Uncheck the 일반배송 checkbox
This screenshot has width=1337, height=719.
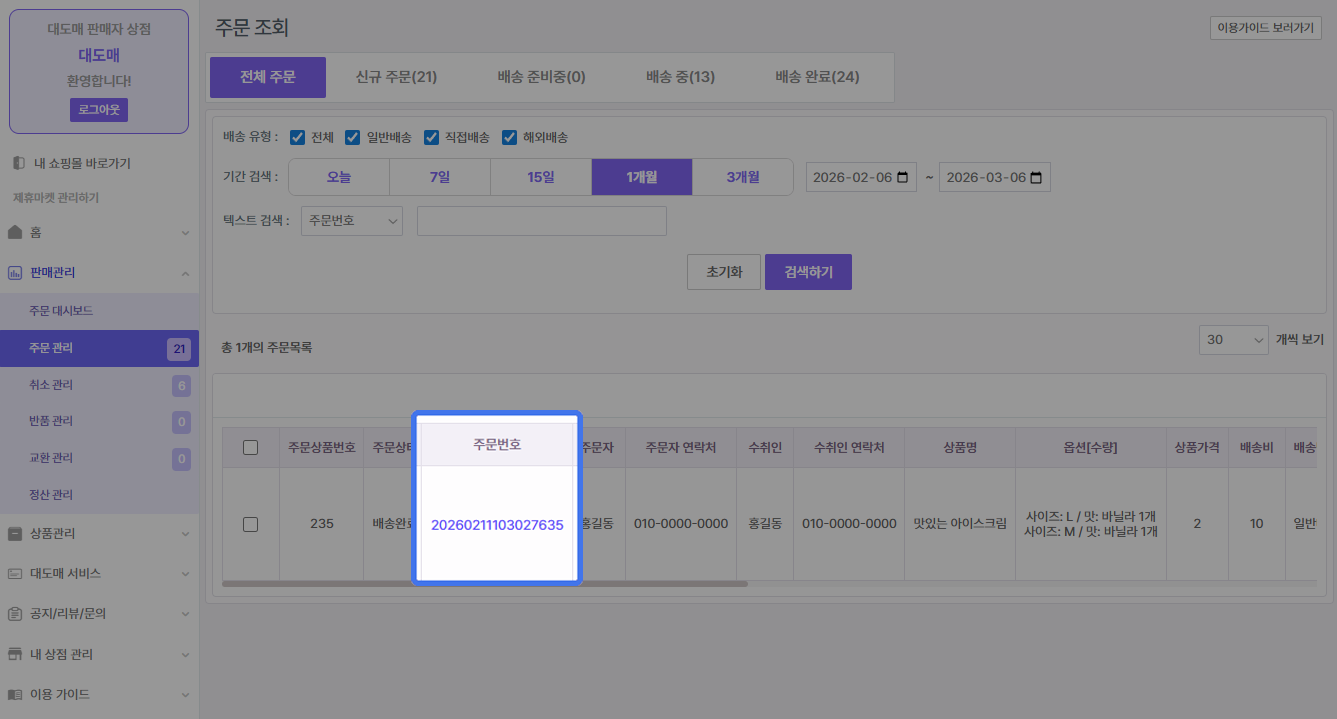click(352, 137)
